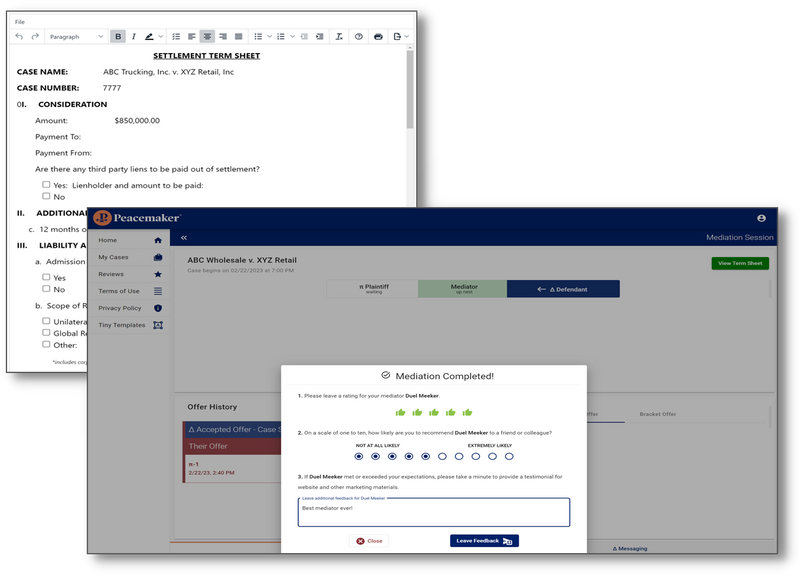
Task: Click the Terms of Use list icon
Action: pyautogui.click(x=158, y=291)
